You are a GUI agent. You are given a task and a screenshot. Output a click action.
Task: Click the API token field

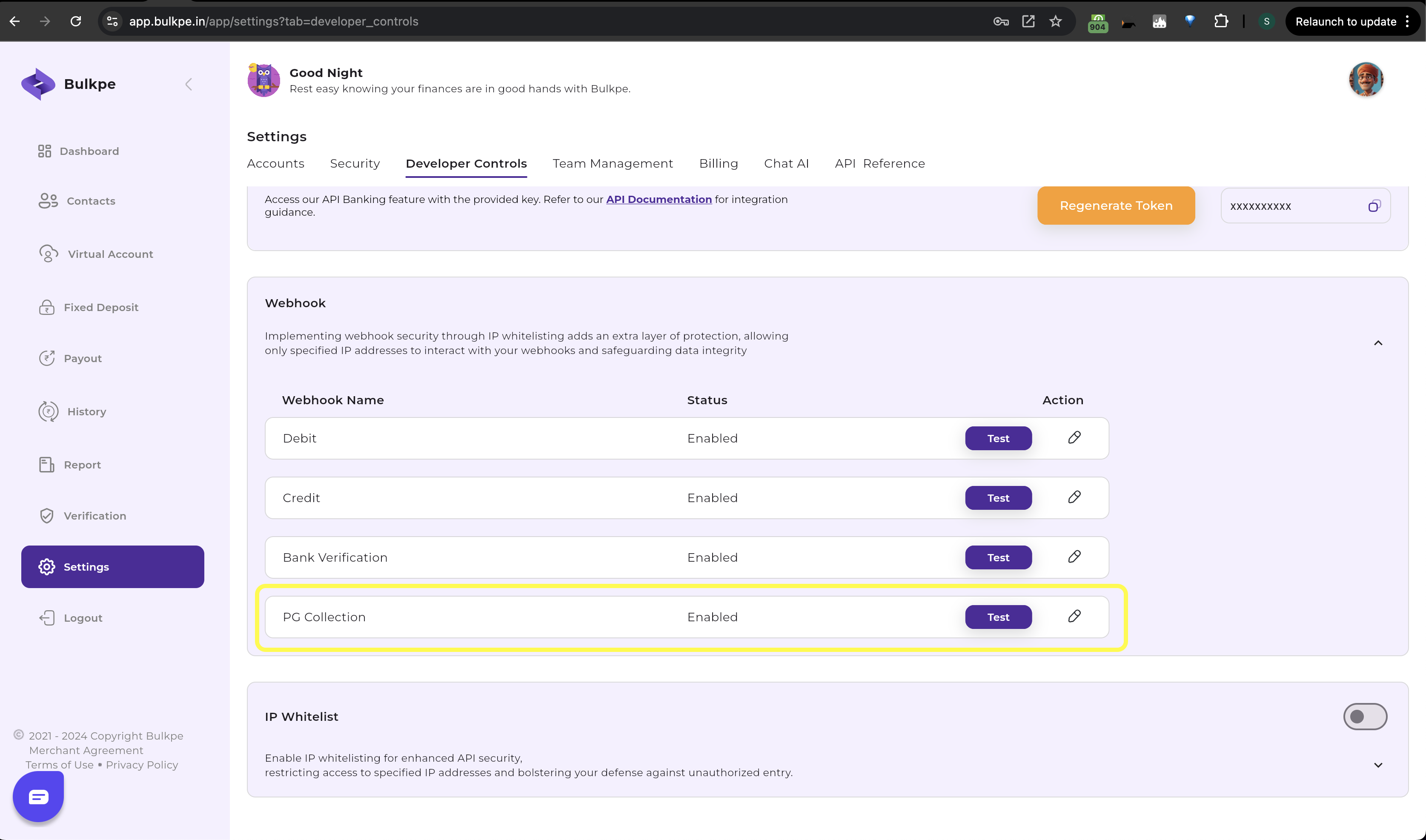1306,206
